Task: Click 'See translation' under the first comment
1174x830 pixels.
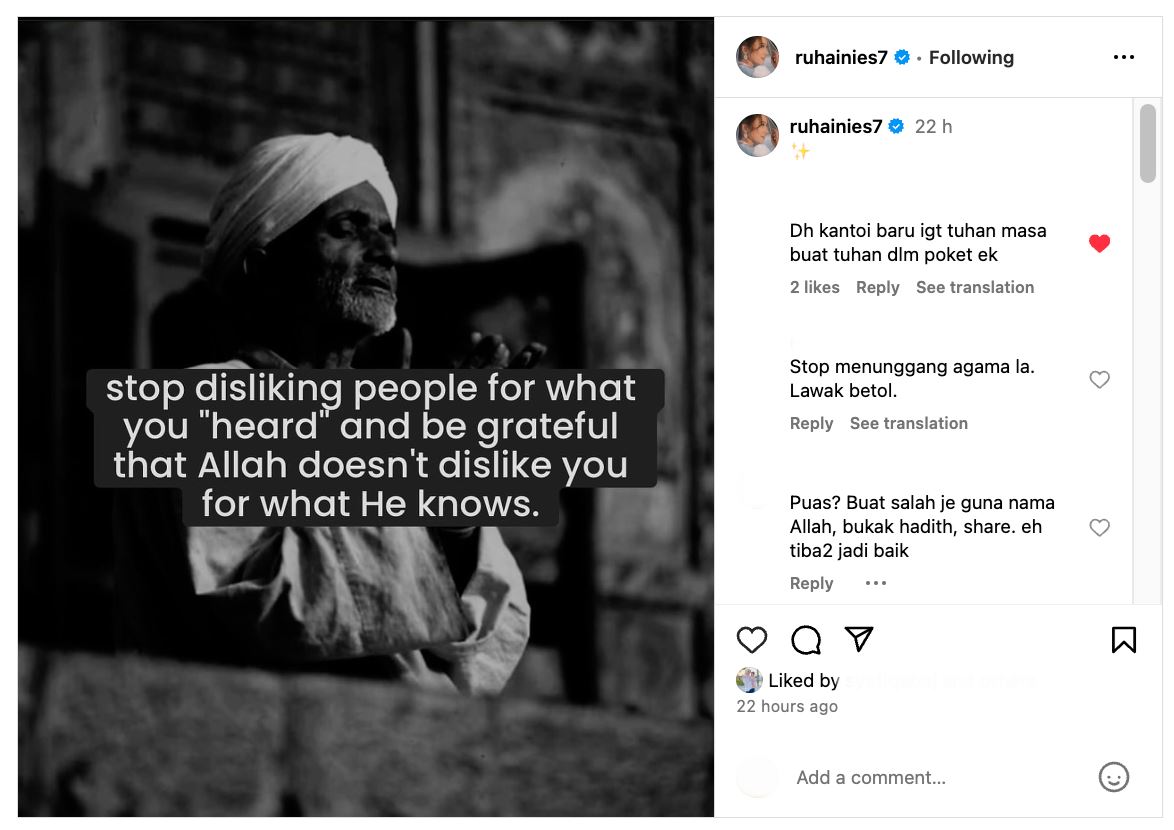Action: (975, 287)
